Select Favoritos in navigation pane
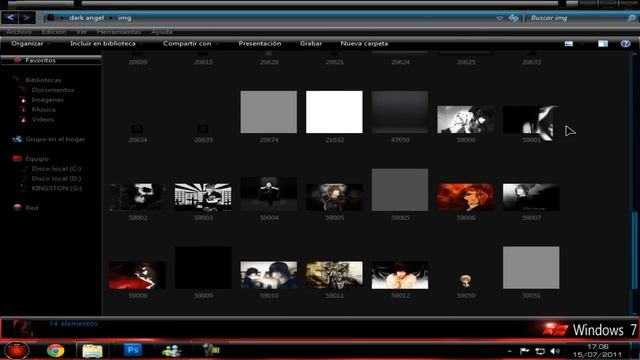 coord(40,60)
